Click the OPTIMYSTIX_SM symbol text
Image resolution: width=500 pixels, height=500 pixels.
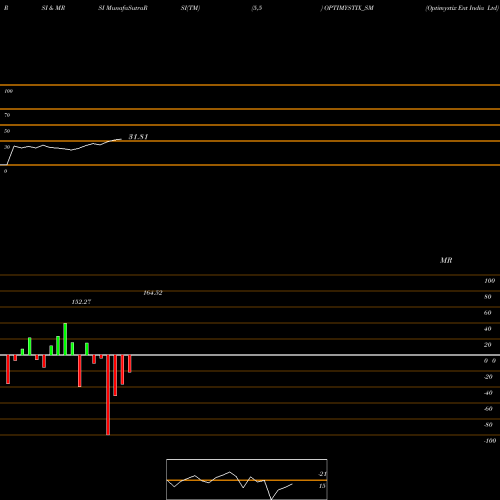[349, 8]
